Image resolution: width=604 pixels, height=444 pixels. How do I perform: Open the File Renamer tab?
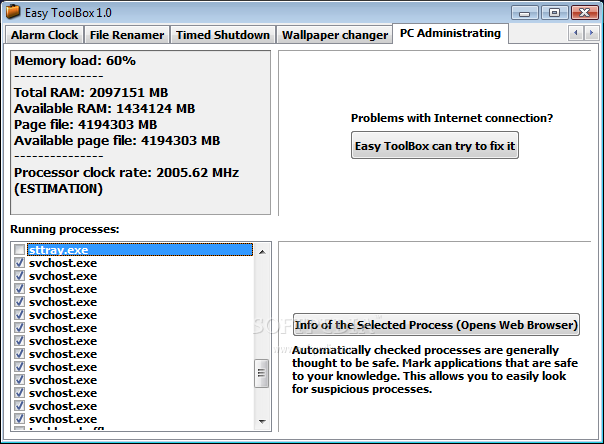pyautogui.click(x=127, y=35)
